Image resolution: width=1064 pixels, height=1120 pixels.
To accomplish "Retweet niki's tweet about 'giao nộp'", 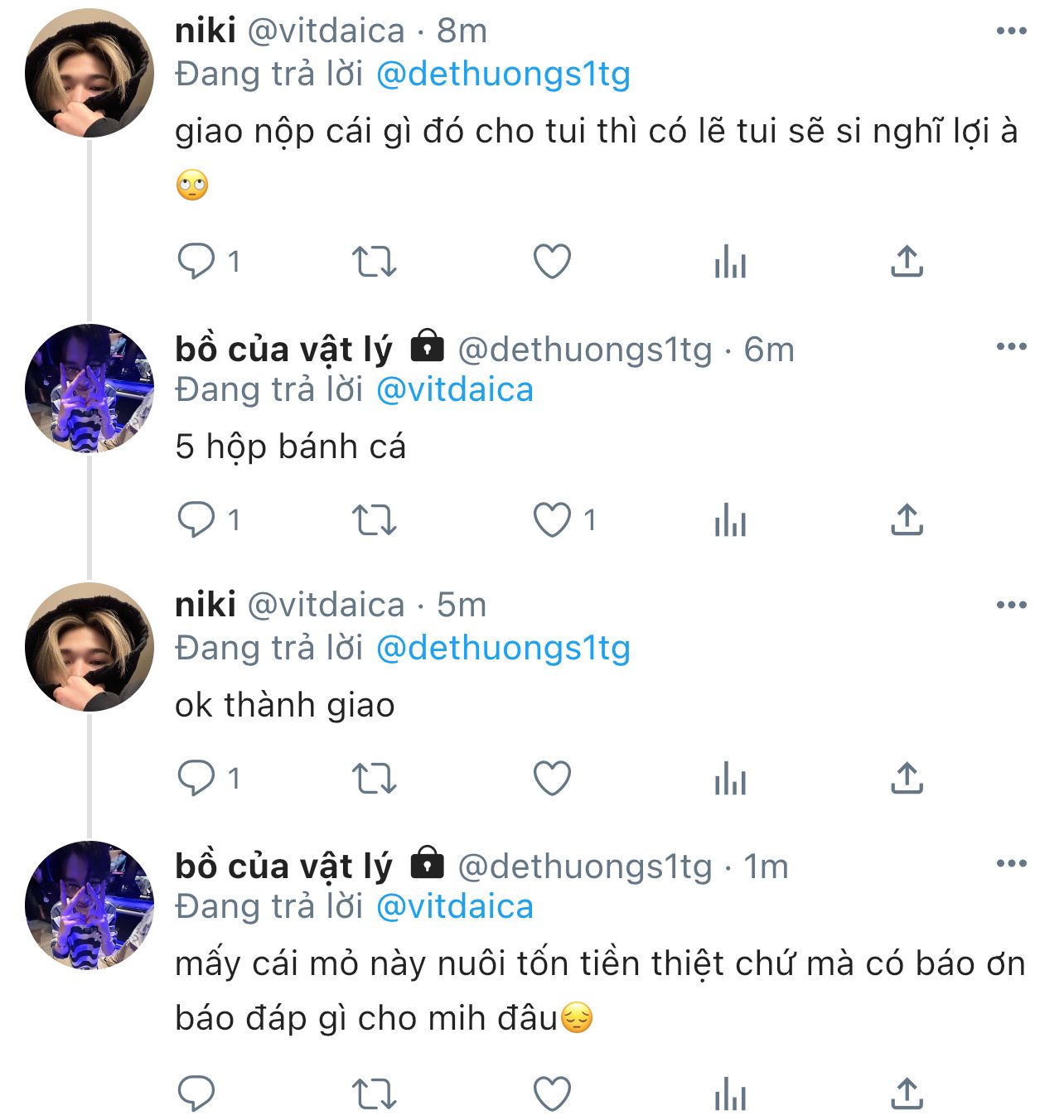I will pyautogui.click(x=375, y=262).
